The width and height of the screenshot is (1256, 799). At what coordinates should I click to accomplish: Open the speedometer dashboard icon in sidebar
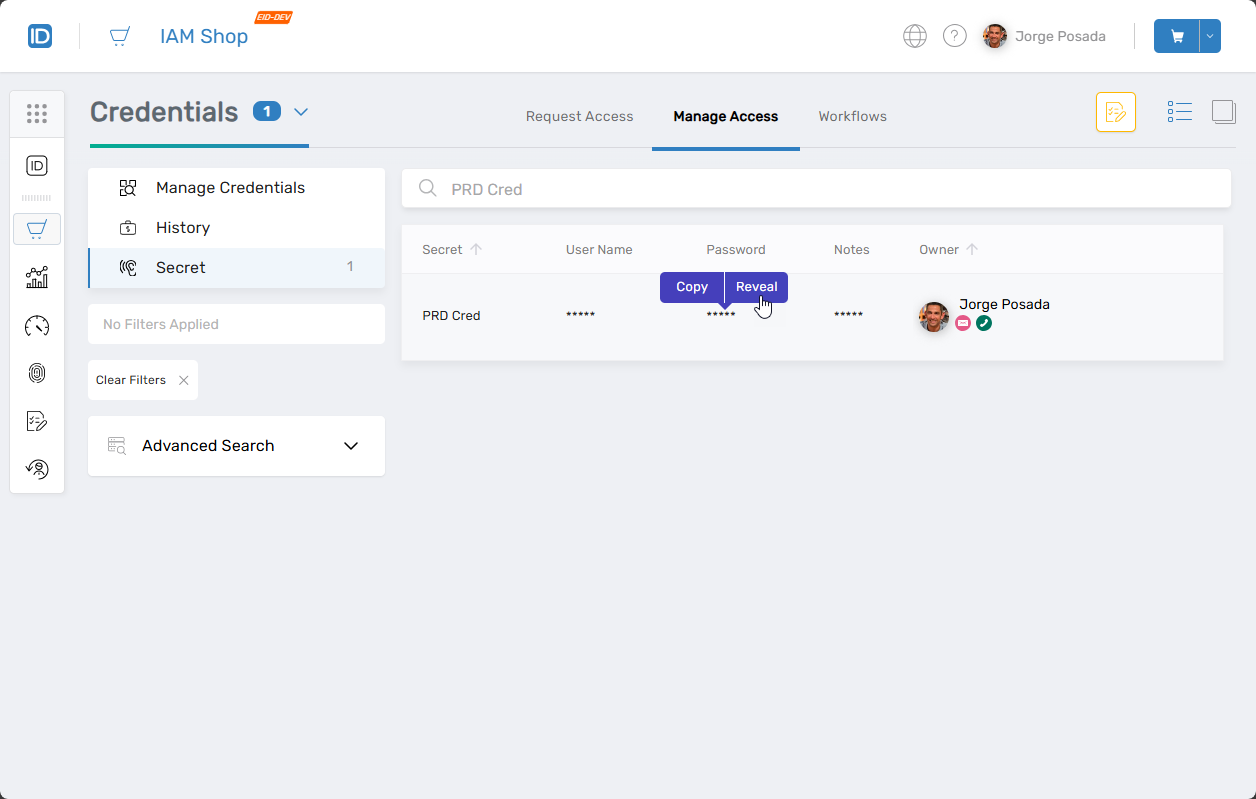point(37,326)
